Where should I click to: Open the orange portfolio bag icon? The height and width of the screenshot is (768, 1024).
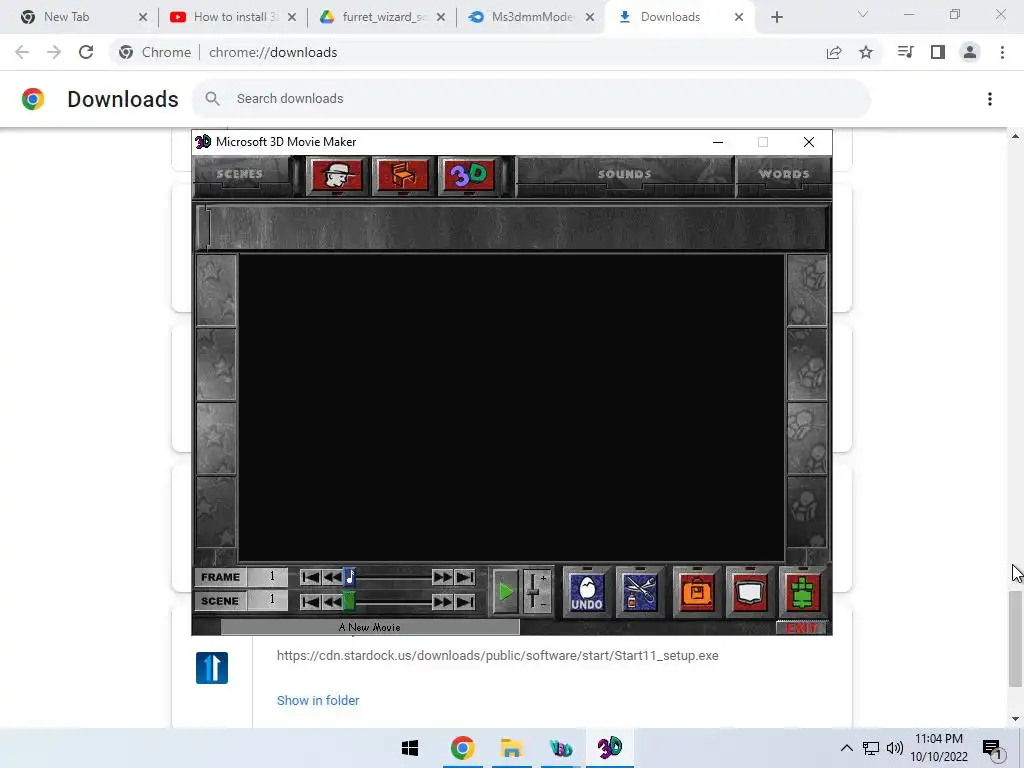(697, 592)
